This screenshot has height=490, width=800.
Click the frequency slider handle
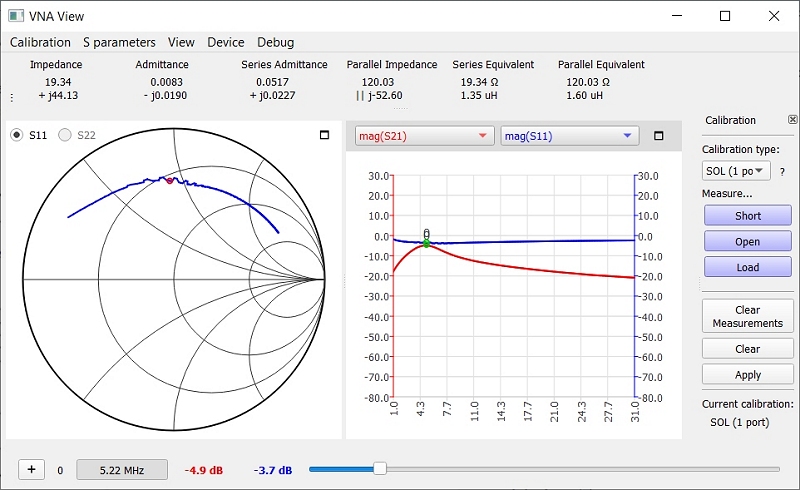[379, 468]
